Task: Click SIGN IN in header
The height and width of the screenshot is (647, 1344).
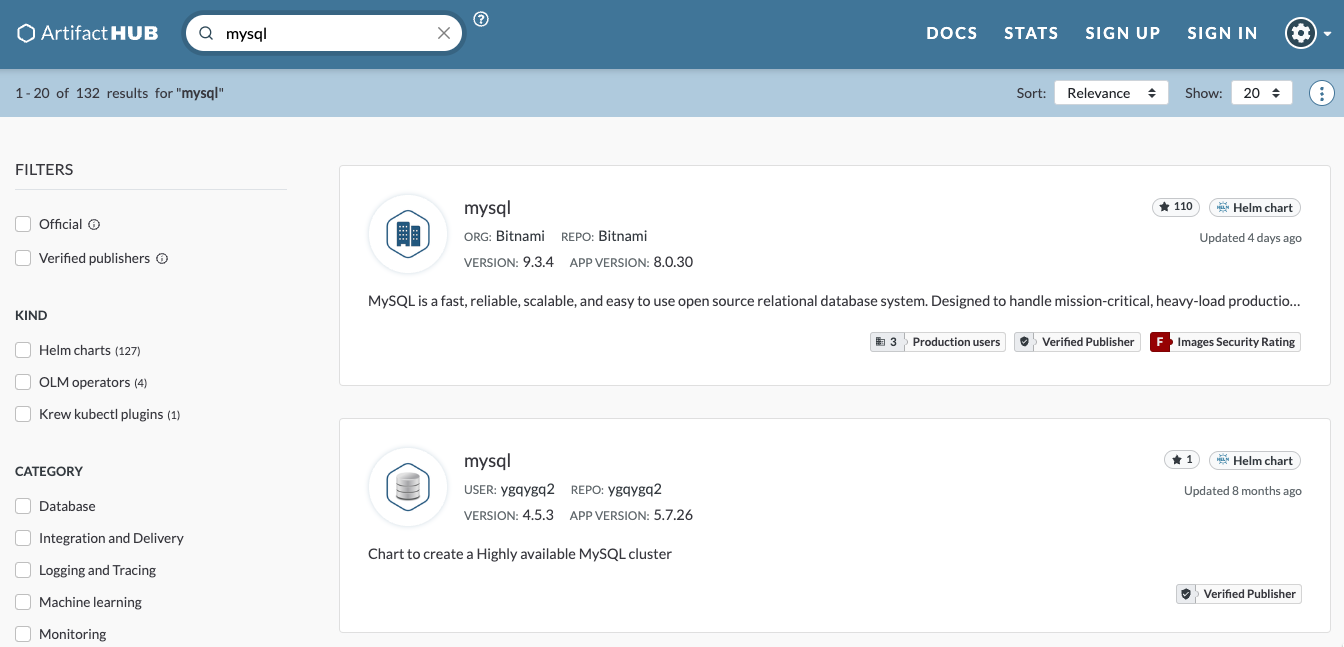Action: (1222, 33)
